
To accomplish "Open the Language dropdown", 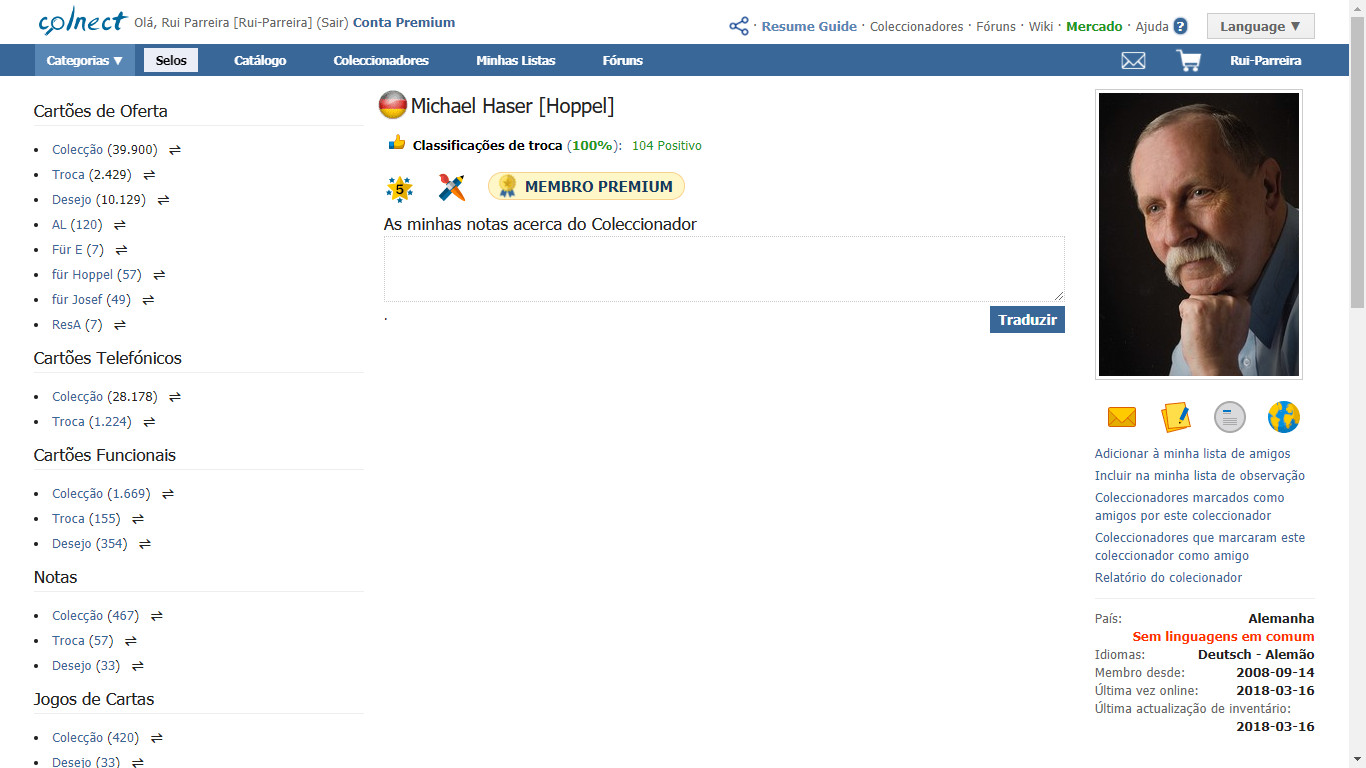I will pos(1260,26).
